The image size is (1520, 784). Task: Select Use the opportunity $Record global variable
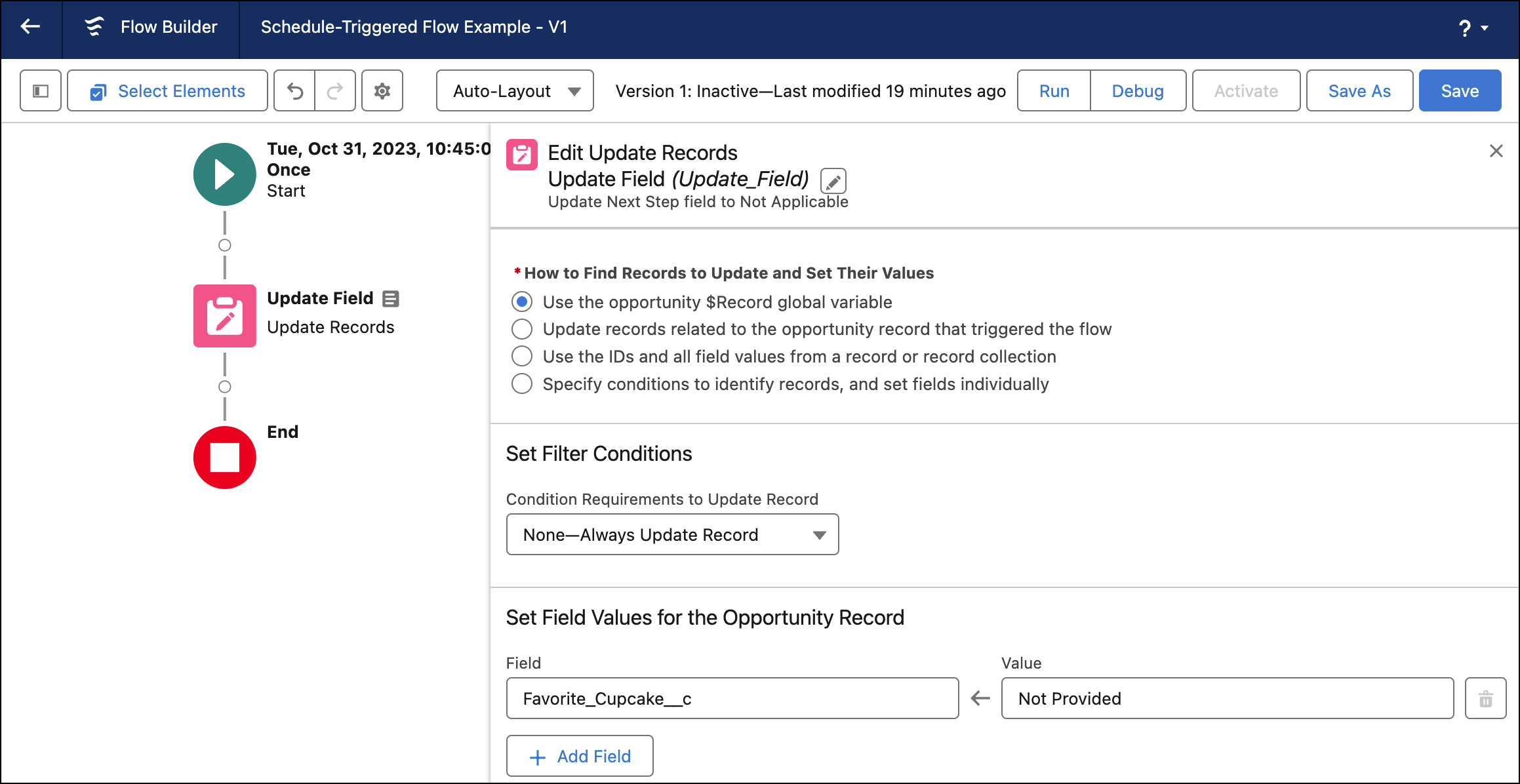point(522,302)
